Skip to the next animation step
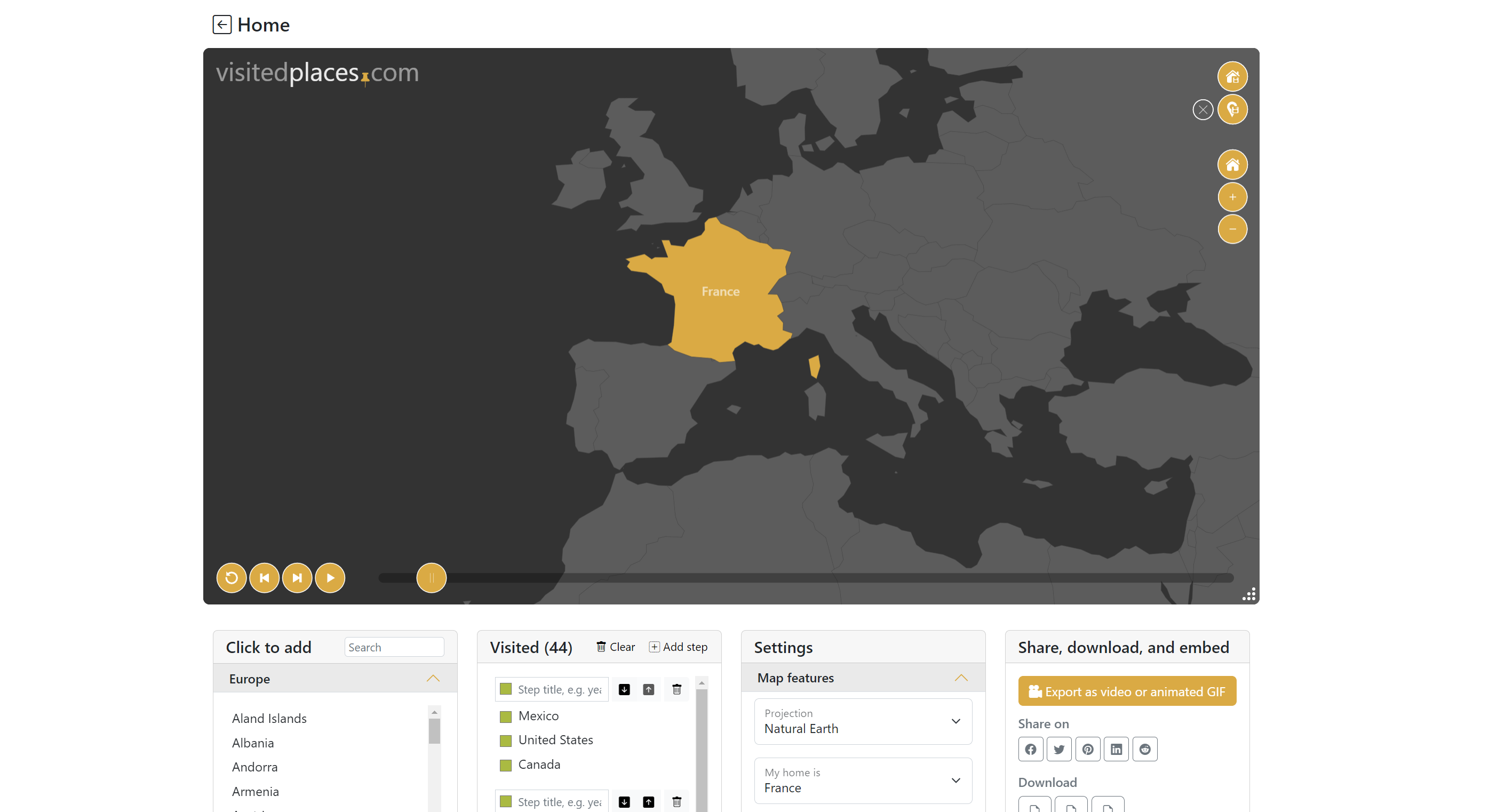Screen dimensions: 1497x812 click(297, 578)
